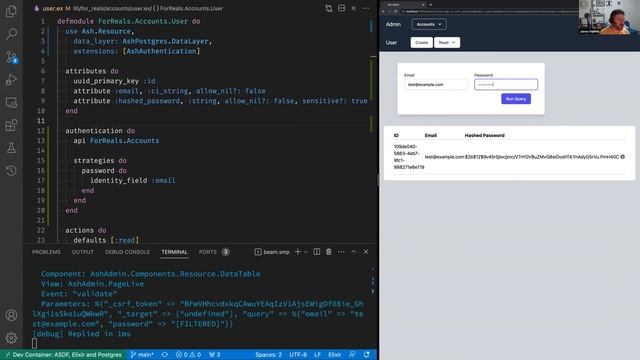The height and width of the screenshot is (360, 640).
Task: Click the Admin title in browser page
Action: tap(393, 24)
